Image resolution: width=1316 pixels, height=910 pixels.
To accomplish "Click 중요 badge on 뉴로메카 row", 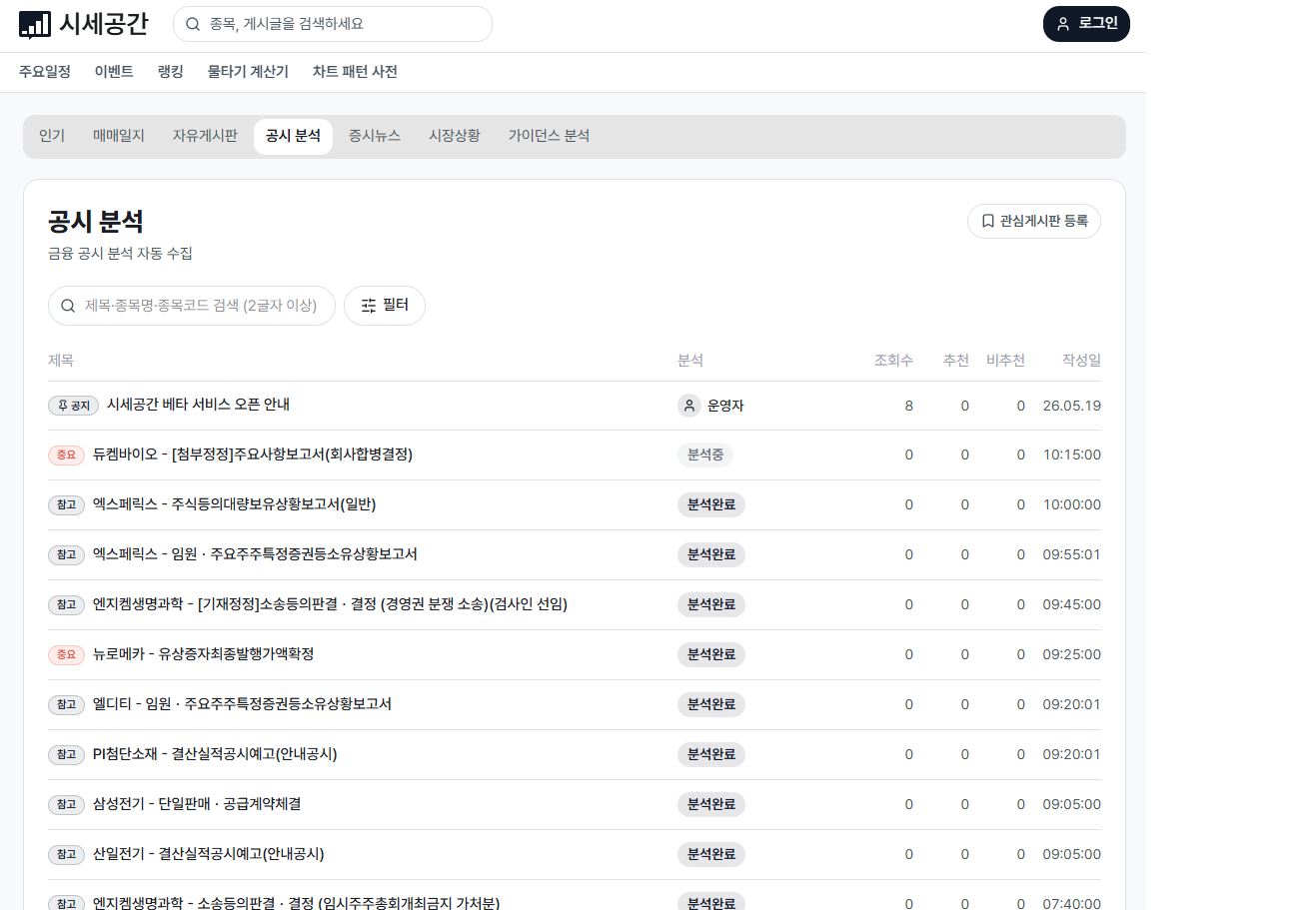I will 66,655.
